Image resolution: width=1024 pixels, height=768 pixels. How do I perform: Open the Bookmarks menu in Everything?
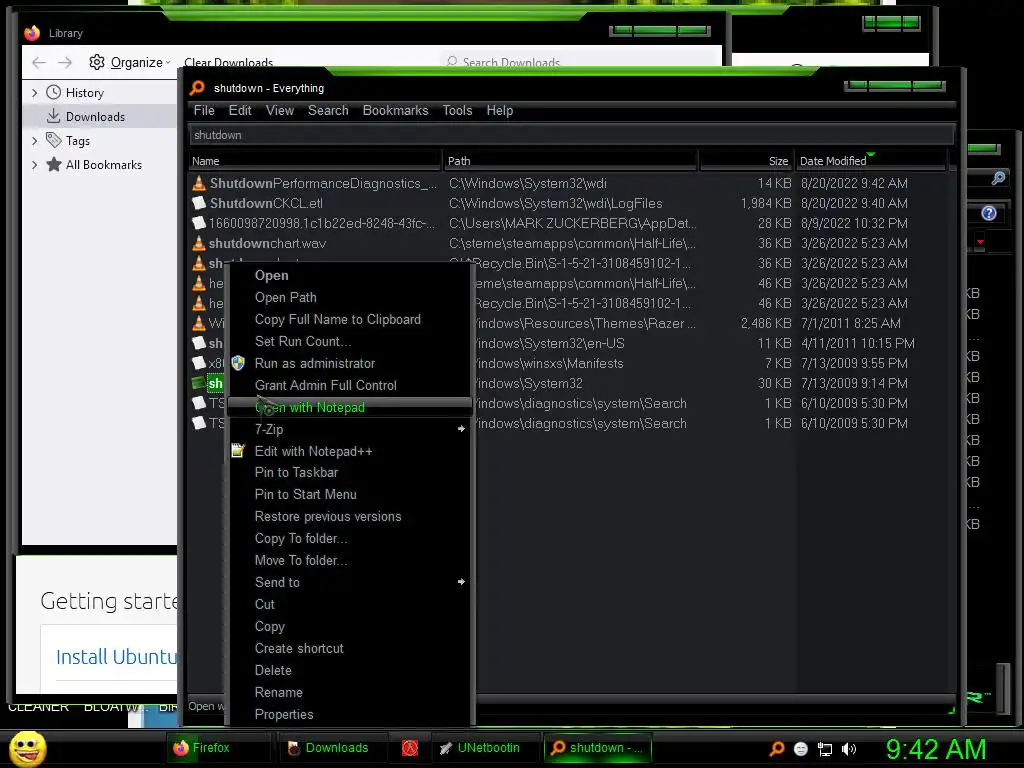pos(395,110)
